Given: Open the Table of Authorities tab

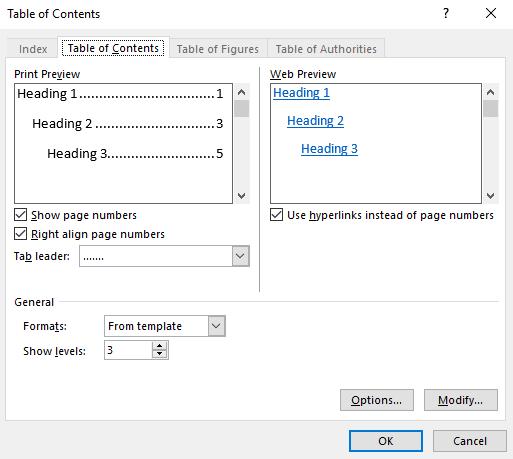Looking at the screenshot, I should [x=326, y=49].
